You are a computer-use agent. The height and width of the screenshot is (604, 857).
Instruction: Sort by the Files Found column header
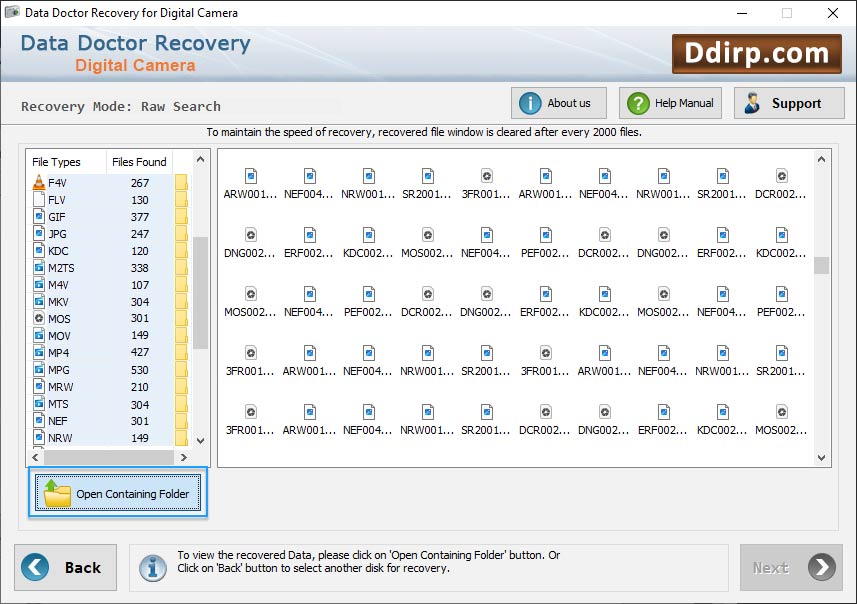click(139, 162)
